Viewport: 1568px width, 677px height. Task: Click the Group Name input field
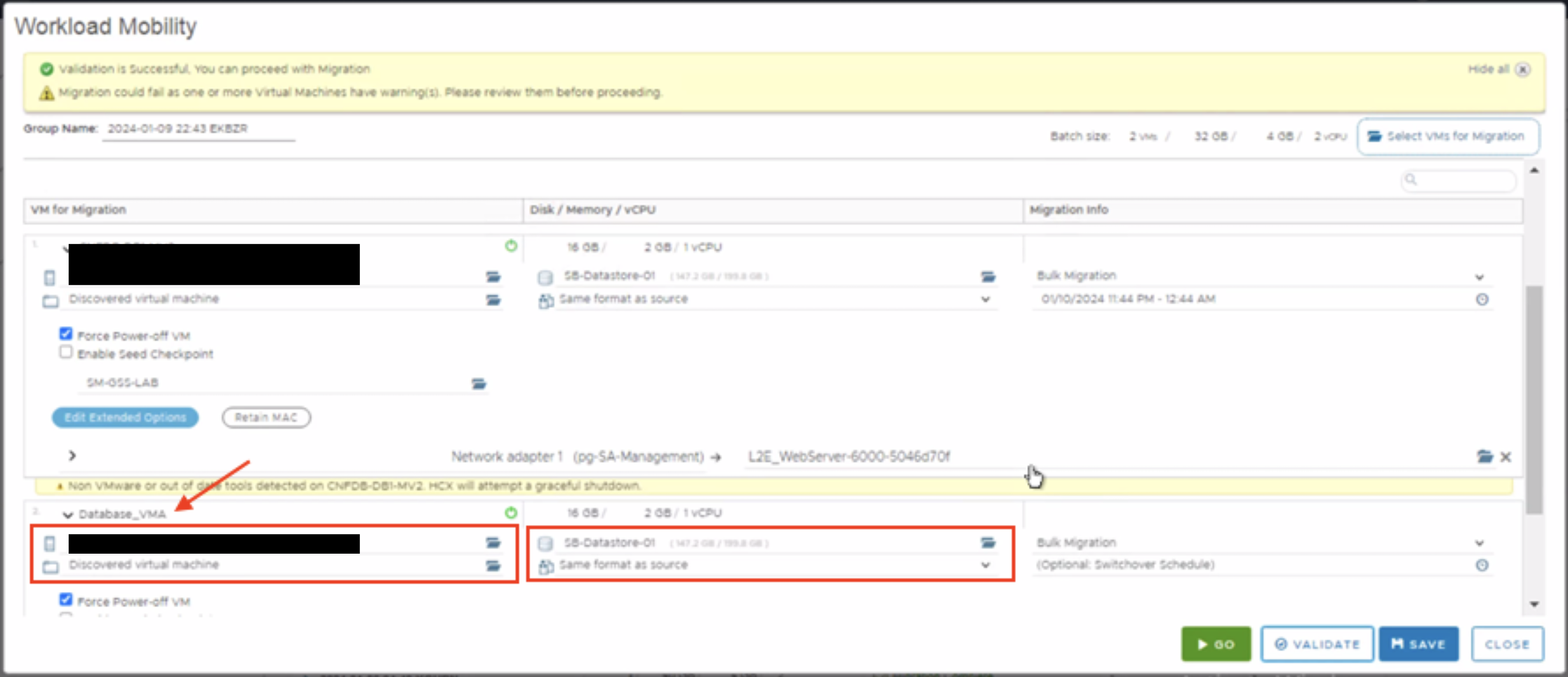pos(198,129)
